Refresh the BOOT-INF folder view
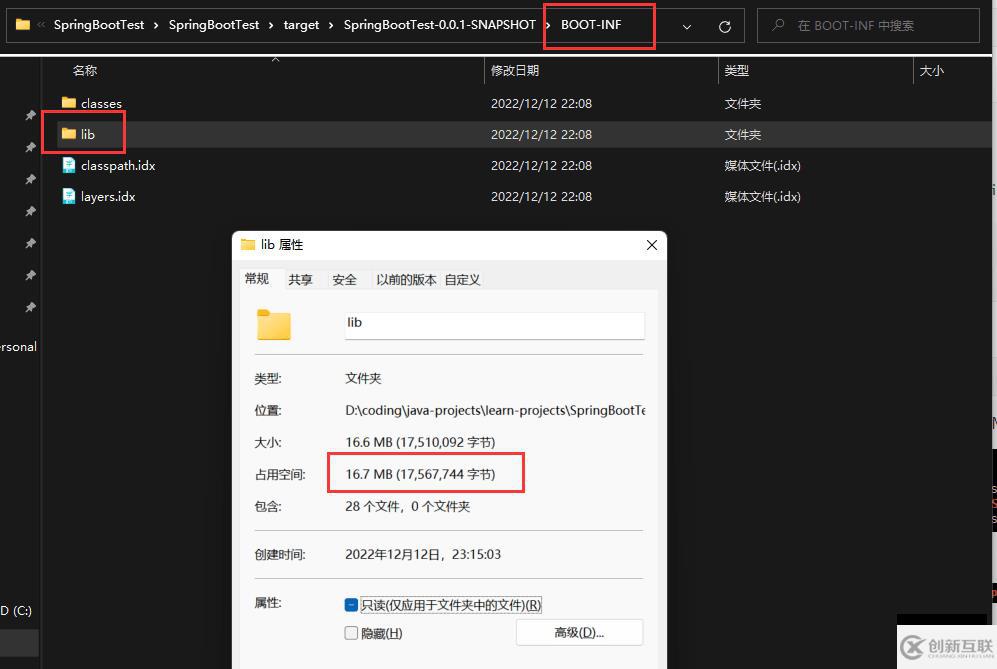The image size is (997, 669). click(724, 27)
